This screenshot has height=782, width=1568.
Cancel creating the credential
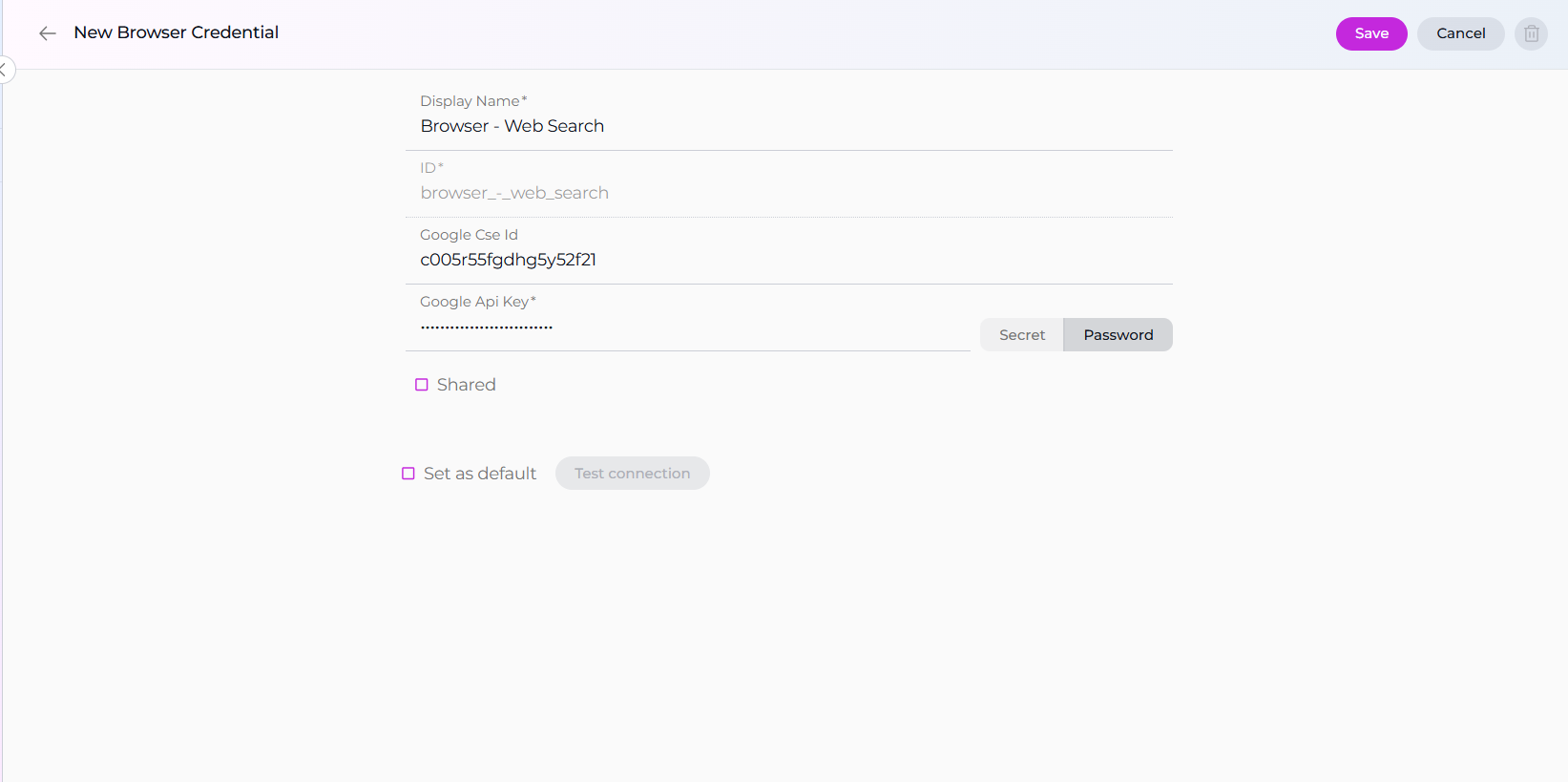click(x=1460, y=33)
